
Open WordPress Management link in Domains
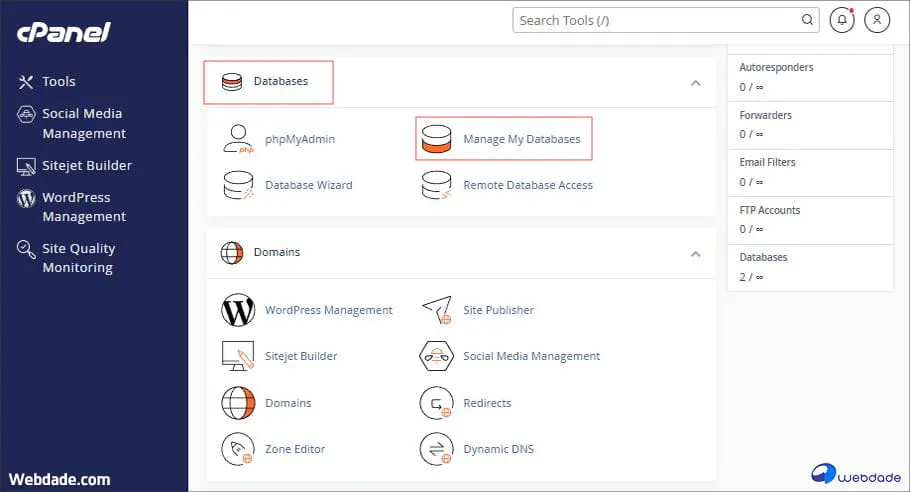tap(328, 310)
